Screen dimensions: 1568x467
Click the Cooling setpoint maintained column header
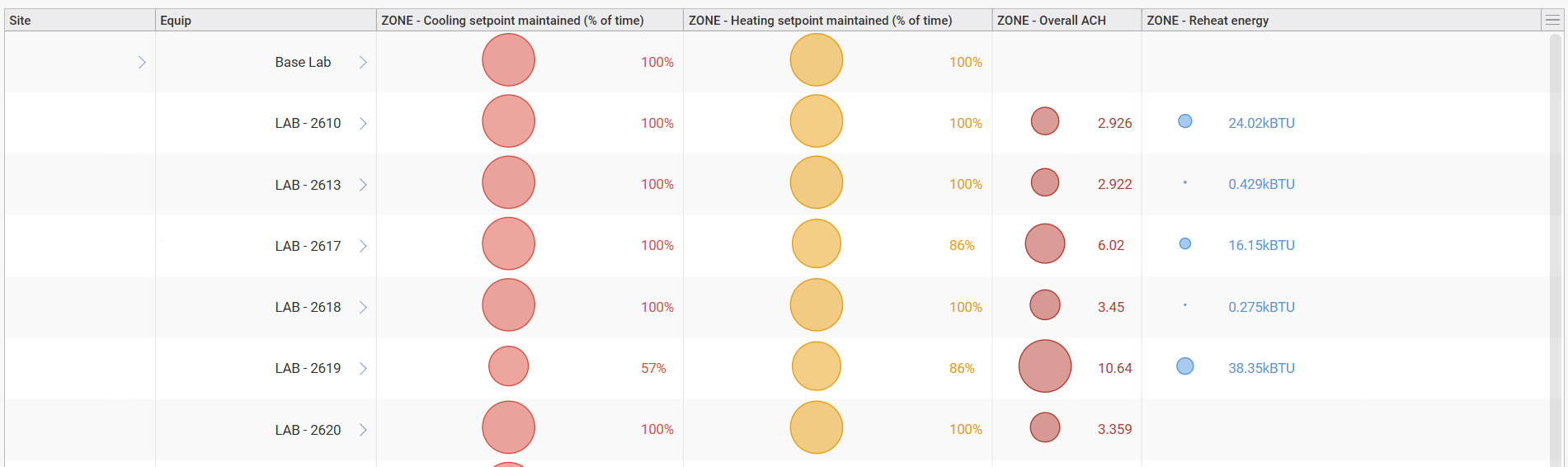[512, 20]
